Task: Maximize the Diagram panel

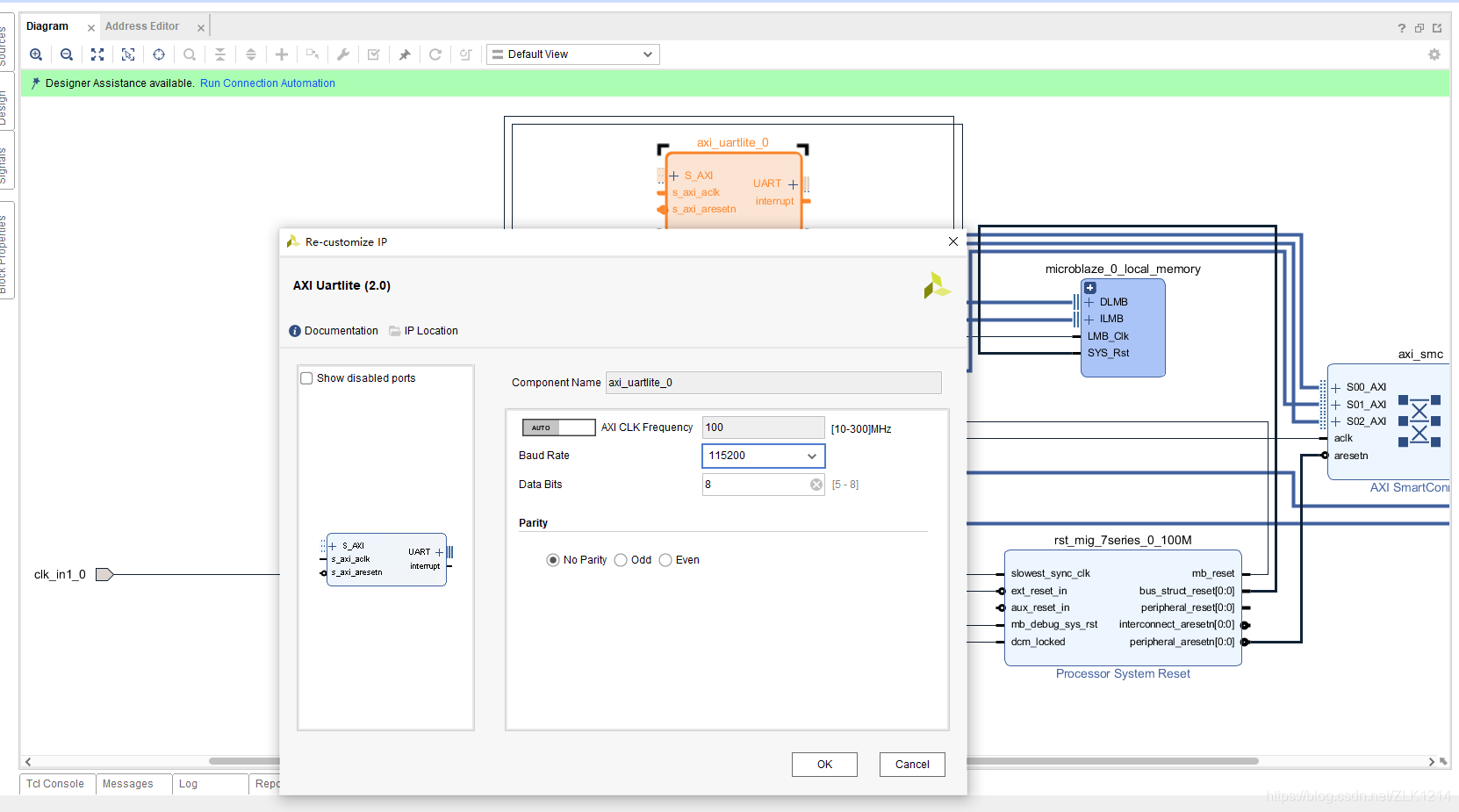Action: tap(1437, 28)
